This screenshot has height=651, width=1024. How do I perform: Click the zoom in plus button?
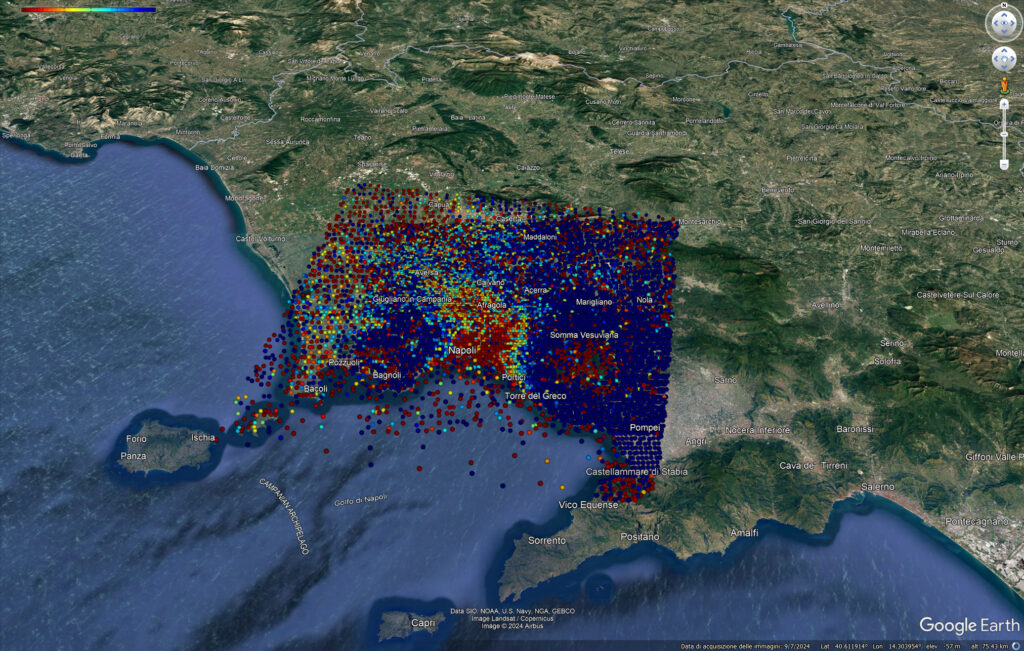(x=1004, y=103)
